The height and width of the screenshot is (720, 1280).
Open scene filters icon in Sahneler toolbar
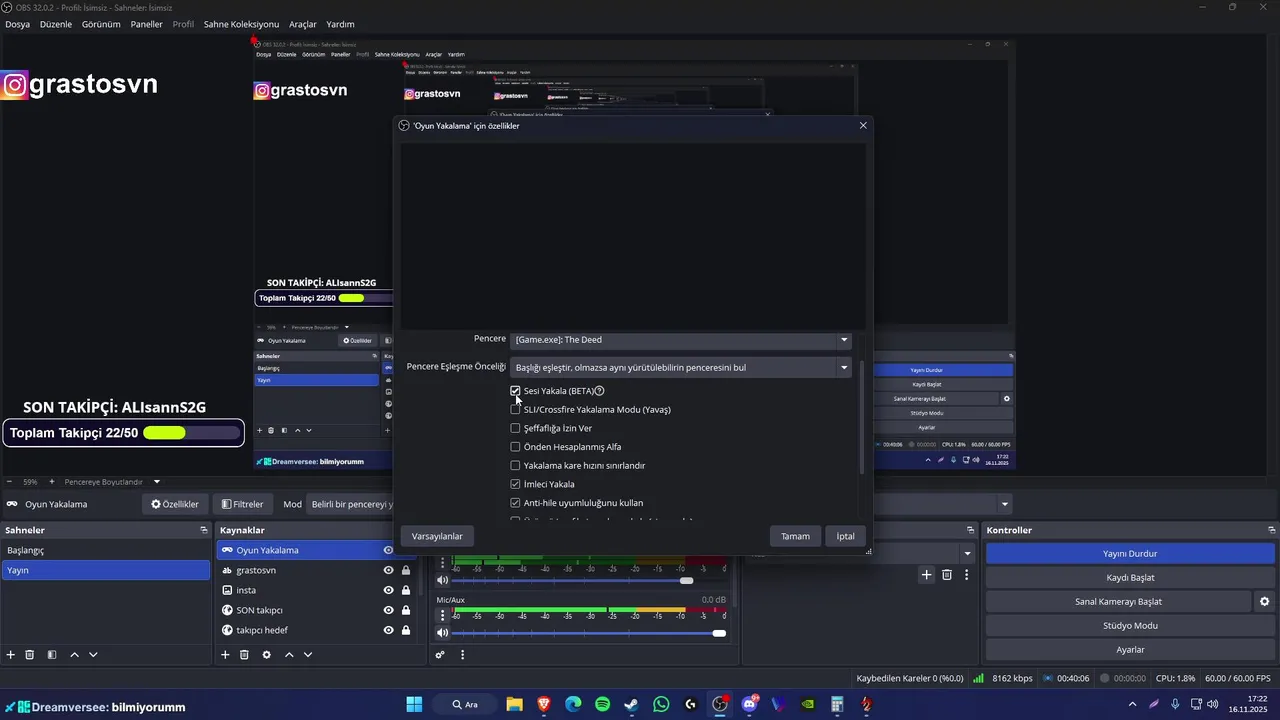pos(51,655)
